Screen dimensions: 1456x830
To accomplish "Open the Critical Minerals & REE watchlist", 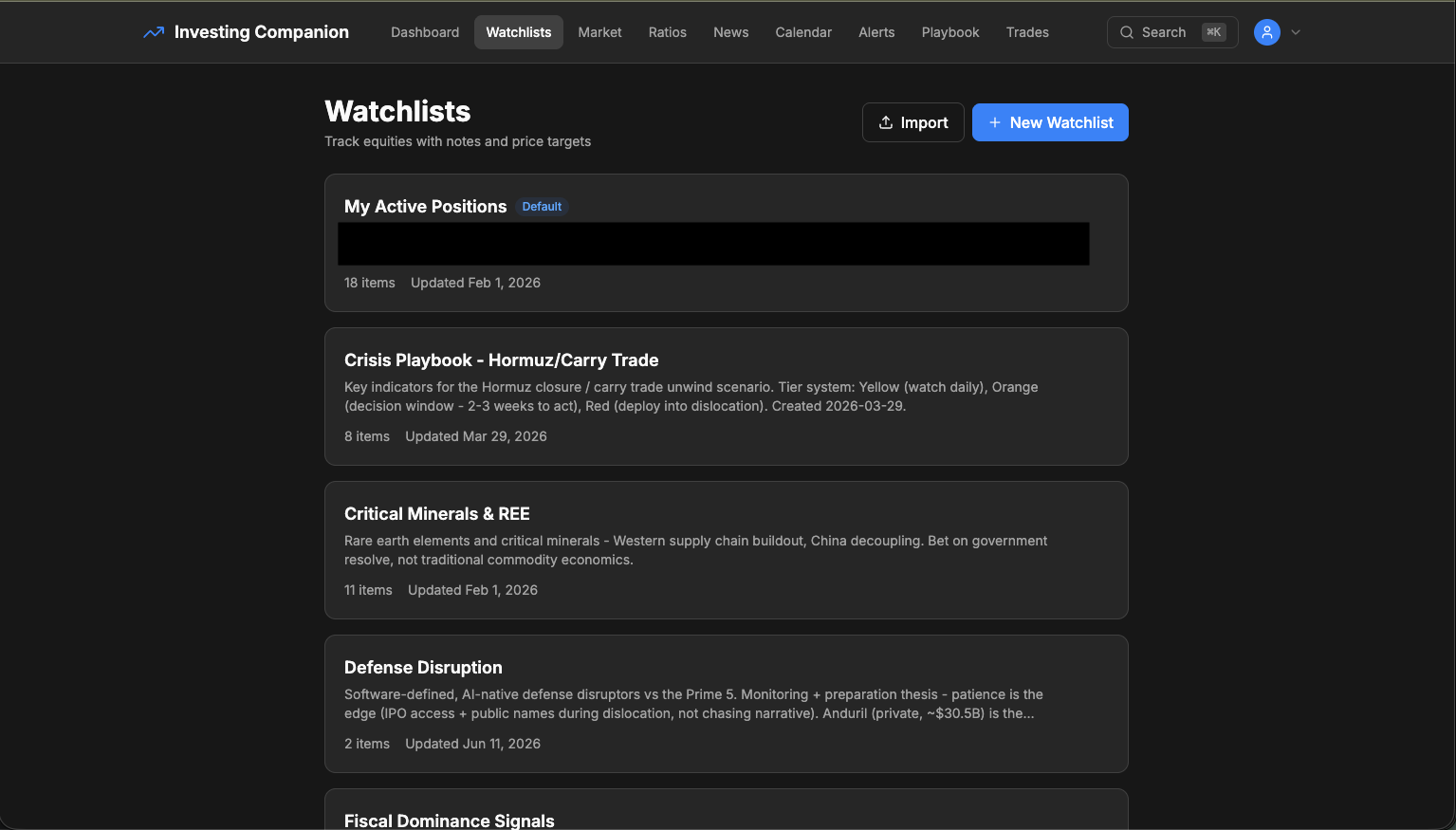I will (727, 550).
